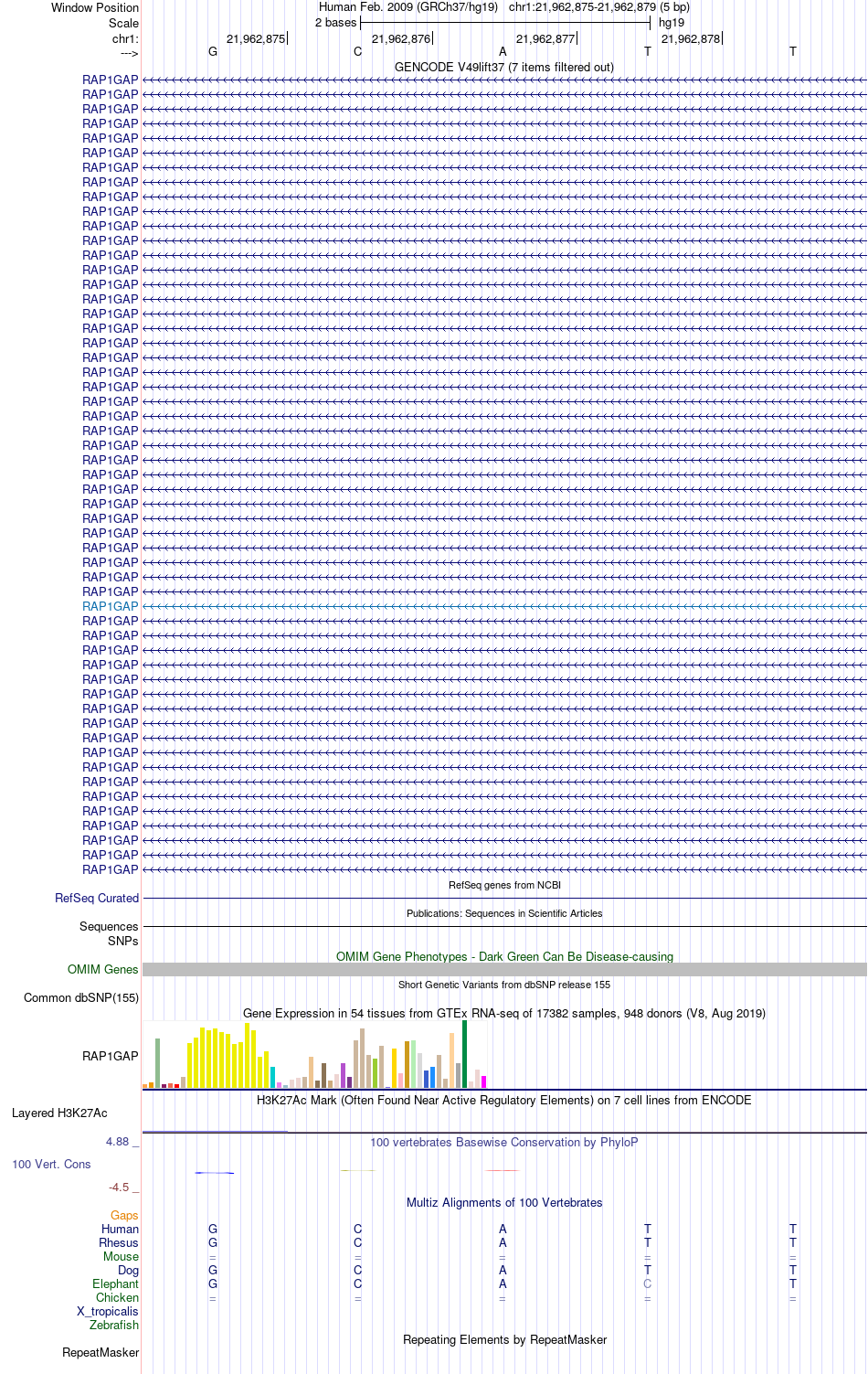Click the A base in the Dog row
This screenshot has height=1374, width=868.
pos(503,1270)
